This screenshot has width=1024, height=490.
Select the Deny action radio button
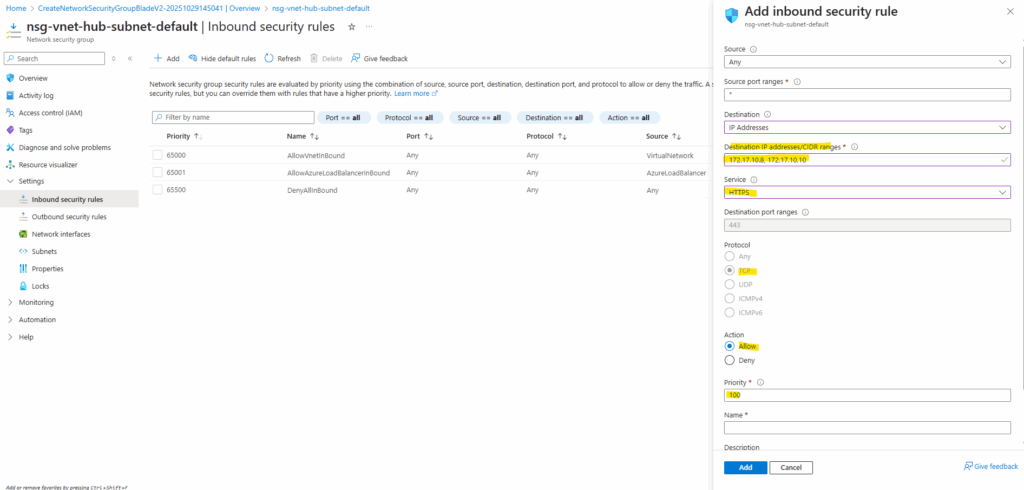tap(729, 360)
